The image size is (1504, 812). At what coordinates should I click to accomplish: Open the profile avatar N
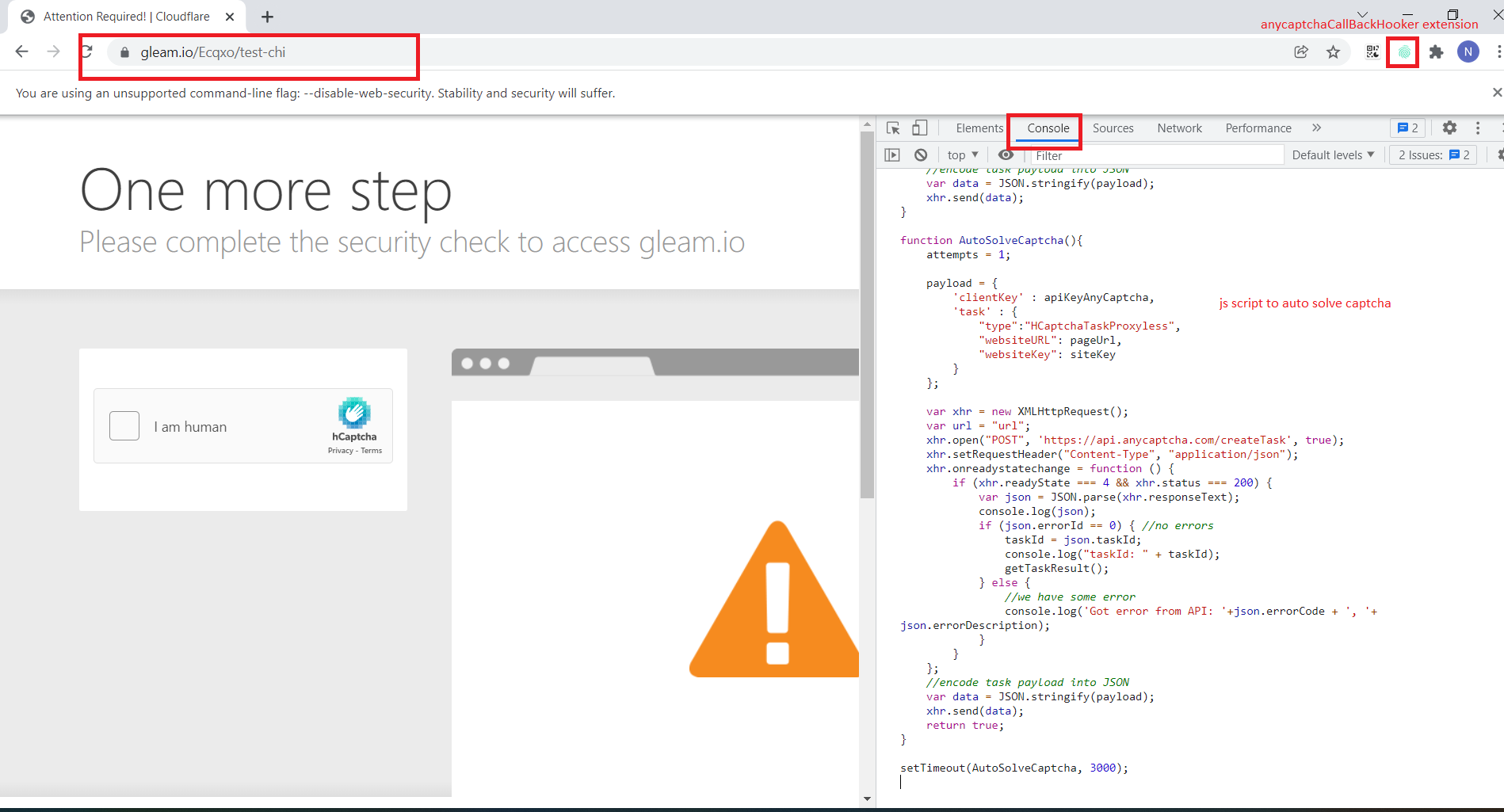(x=1468, y=52)
